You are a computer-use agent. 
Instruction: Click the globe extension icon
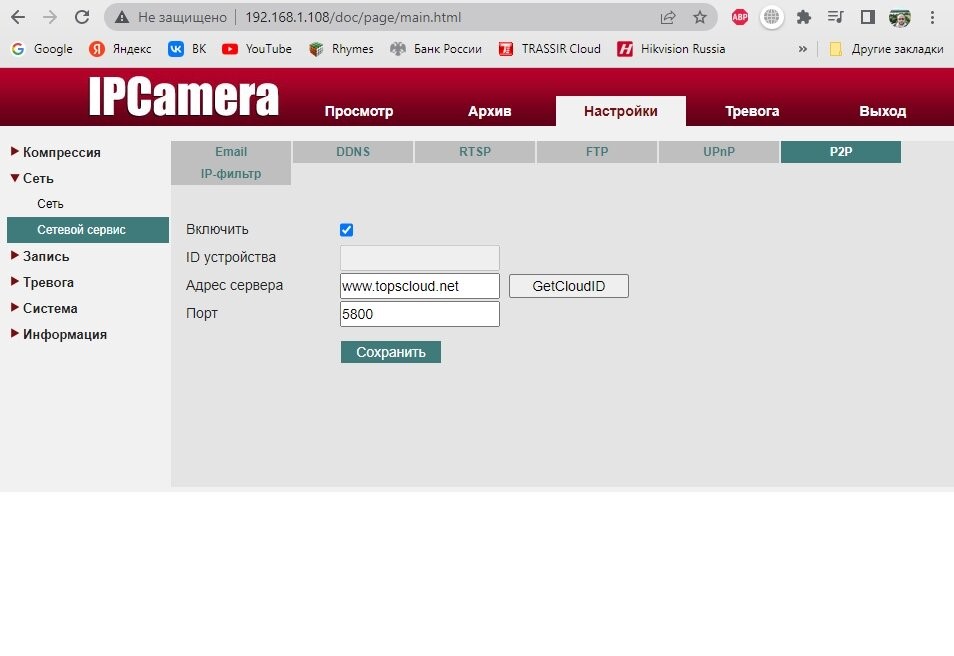click(771, 17)
